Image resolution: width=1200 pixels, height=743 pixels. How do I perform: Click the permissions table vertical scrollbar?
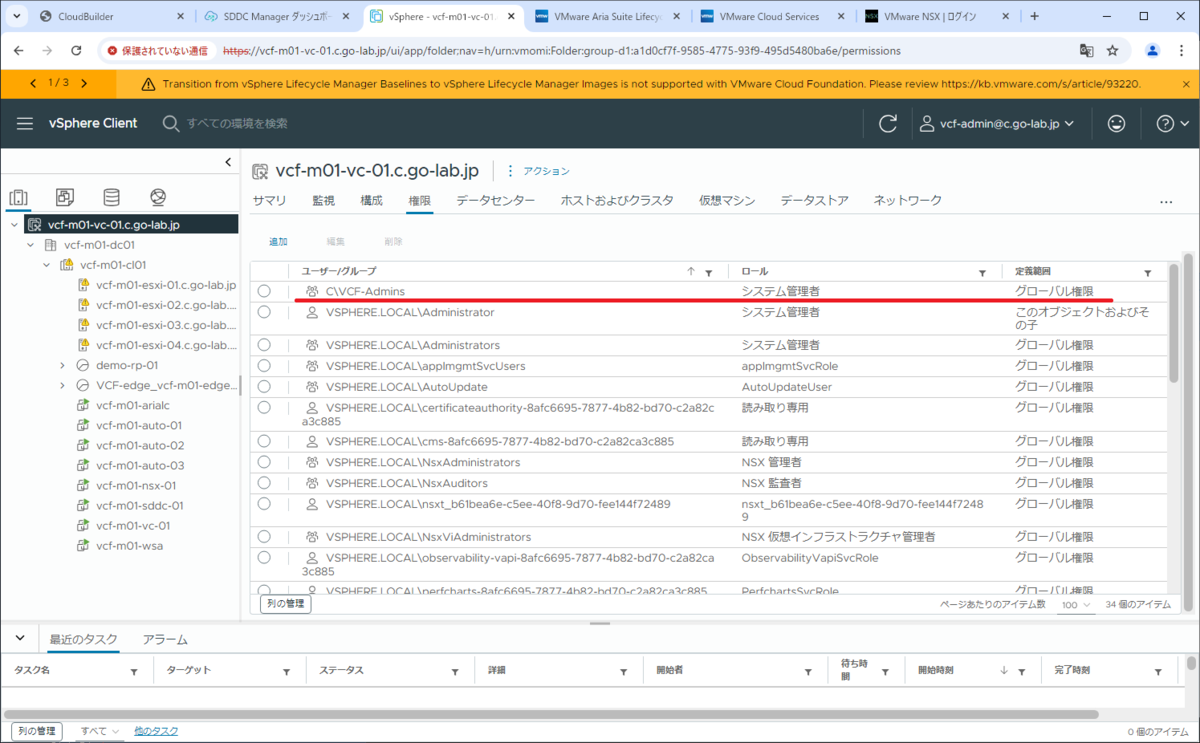1174,322
